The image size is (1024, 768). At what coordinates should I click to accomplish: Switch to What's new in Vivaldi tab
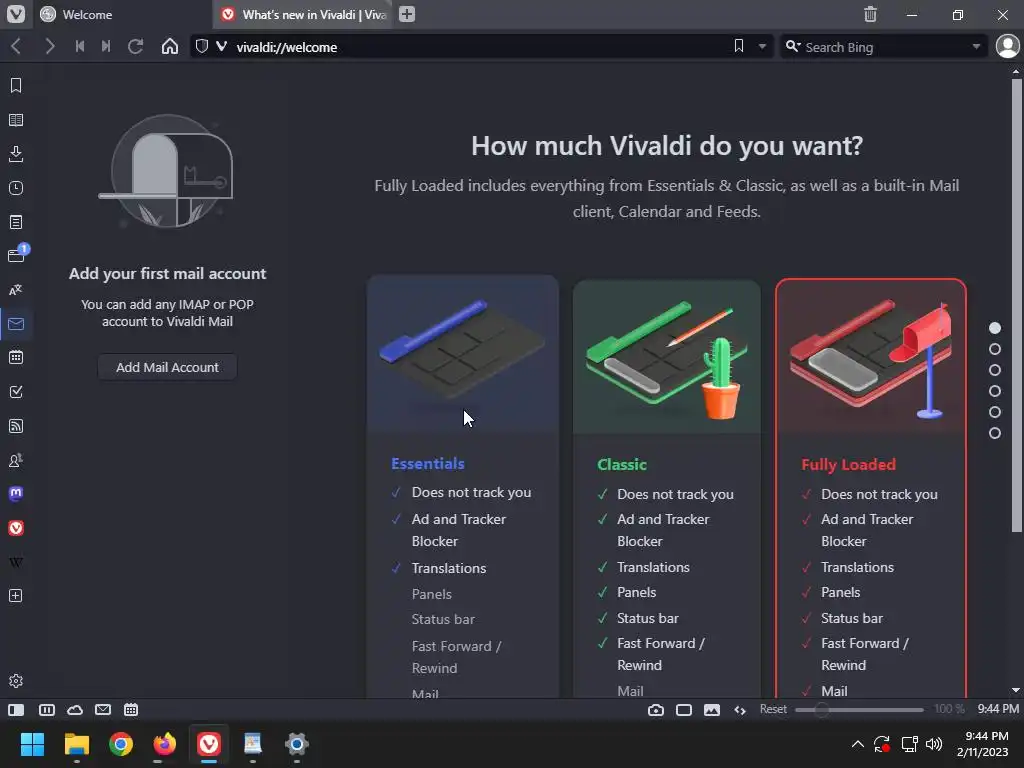click(x=303, y=14)
